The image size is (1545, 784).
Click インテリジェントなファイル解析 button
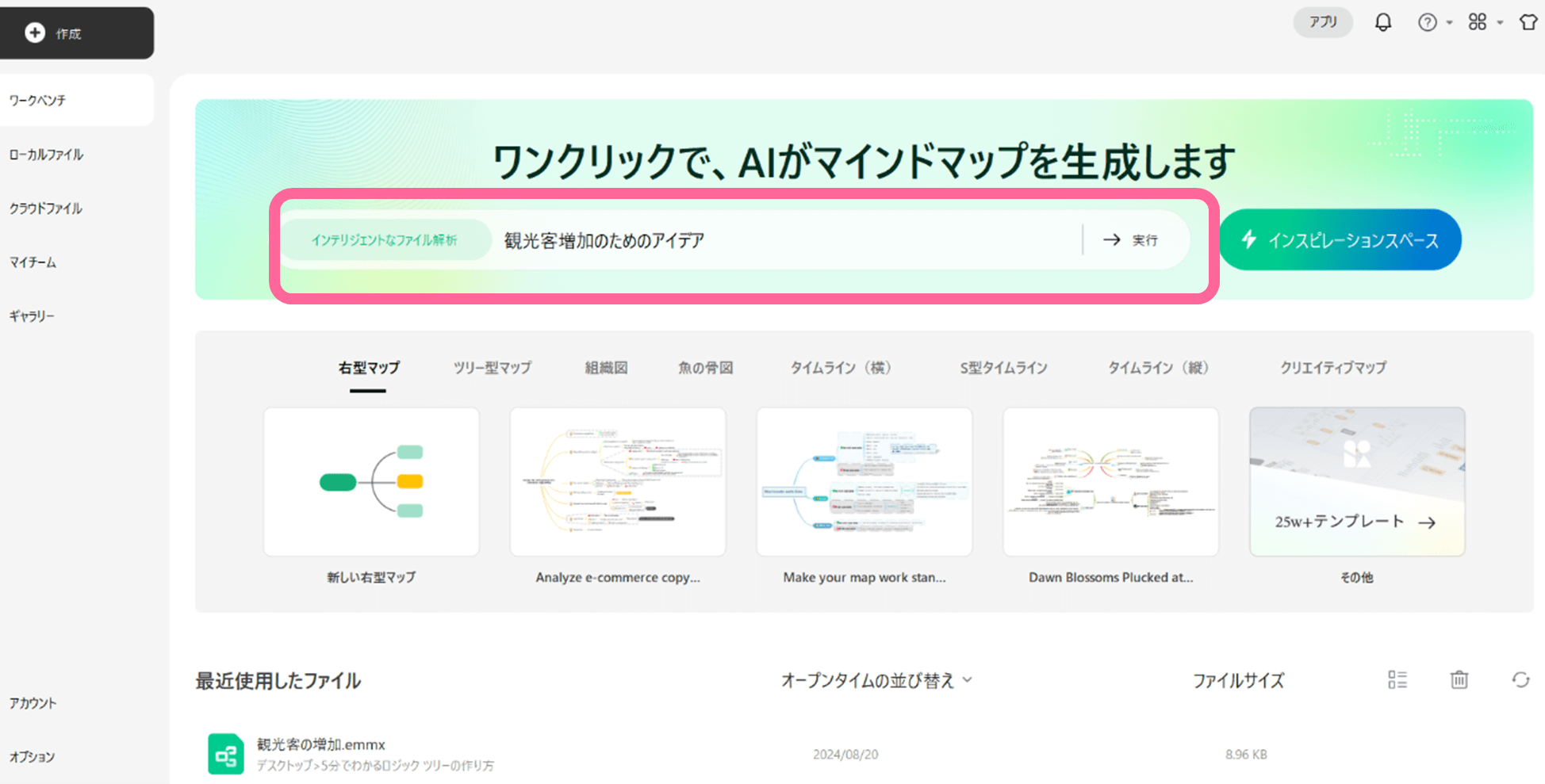(385, 239)
